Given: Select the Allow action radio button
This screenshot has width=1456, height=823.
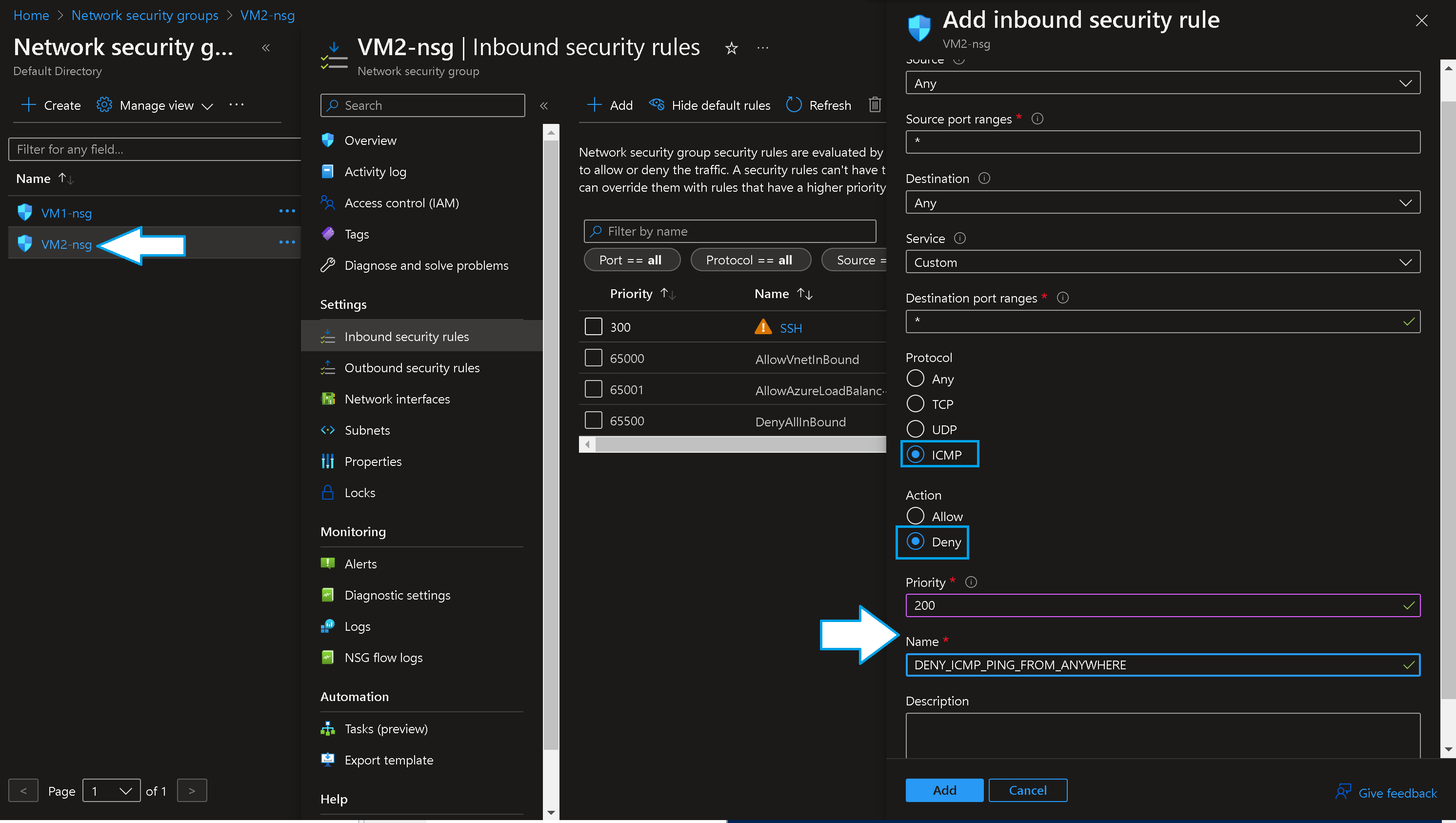Looking at the screenshot, I should (x=915, y=516).
